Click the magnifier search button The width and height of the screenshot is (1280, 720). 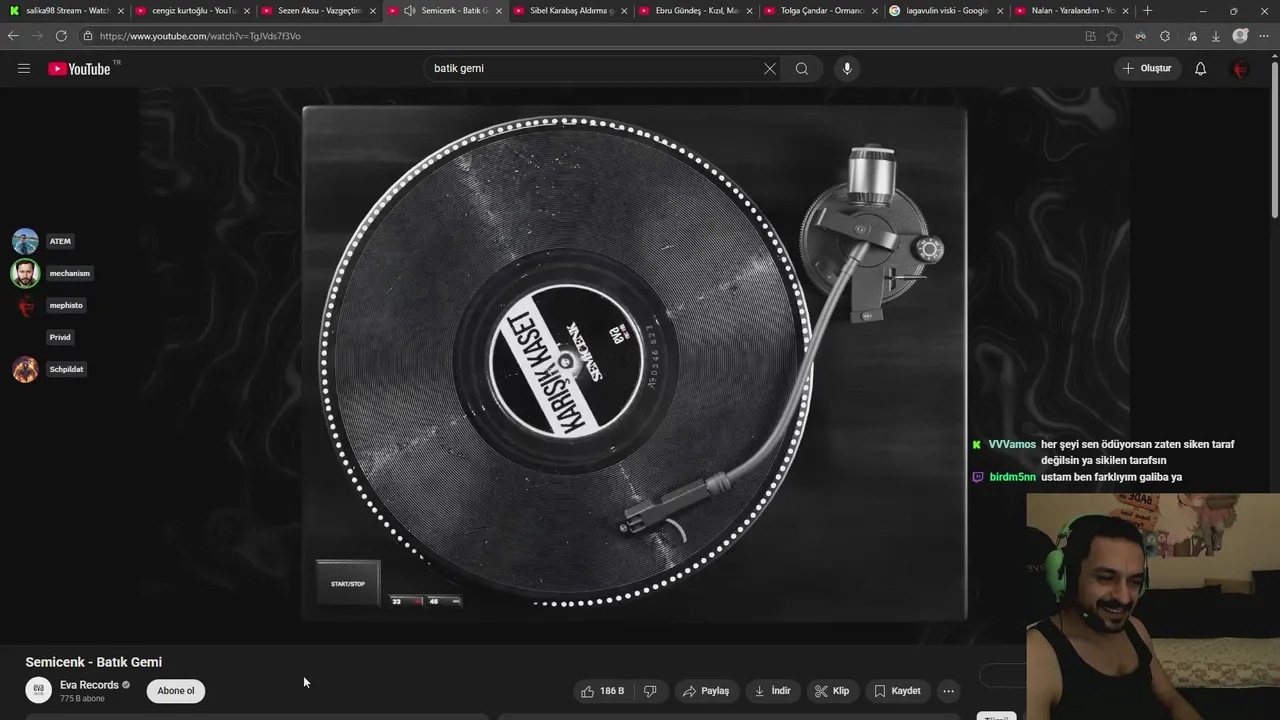[x=802, y=69]
